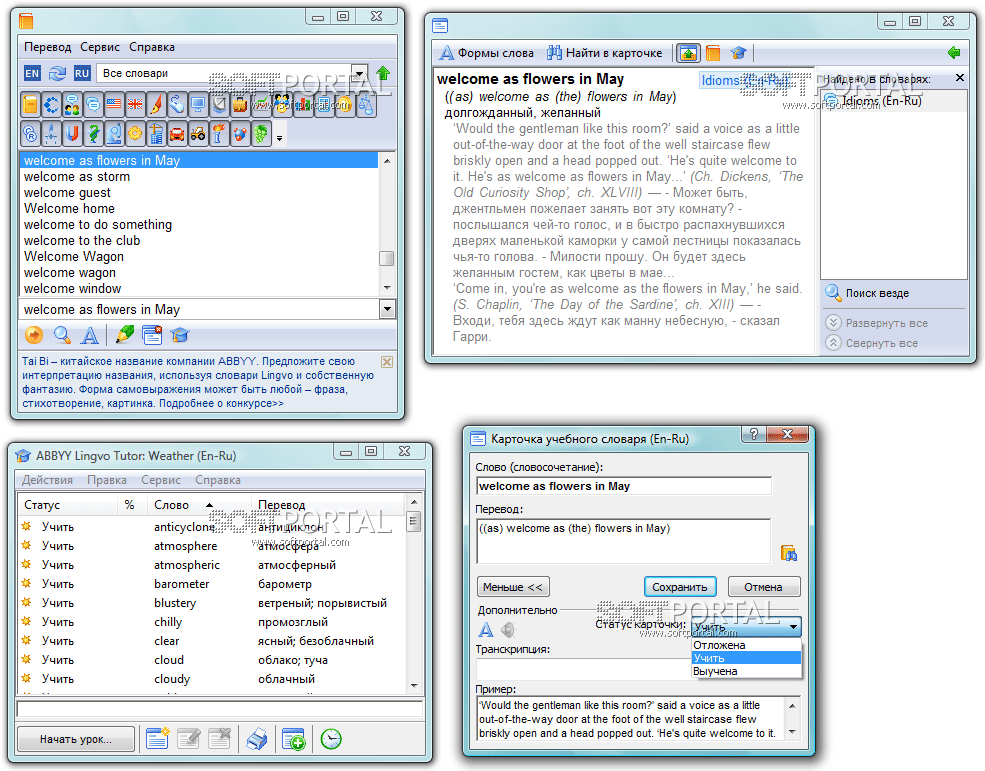
Task: Click the new card icon in Tutor toolbar
Action: 157,739
